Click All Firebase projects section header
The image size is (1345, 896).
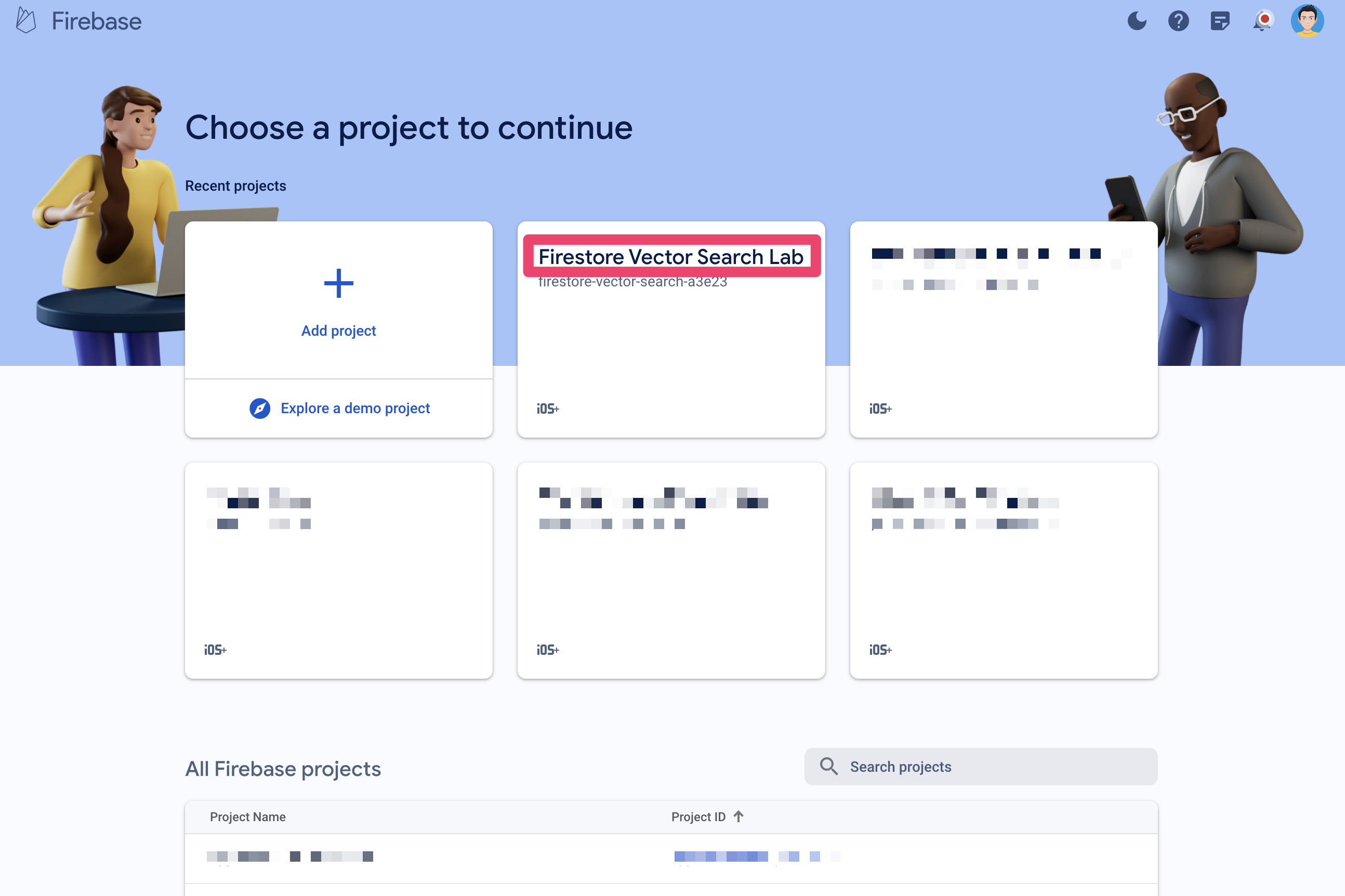coord(283,768)
